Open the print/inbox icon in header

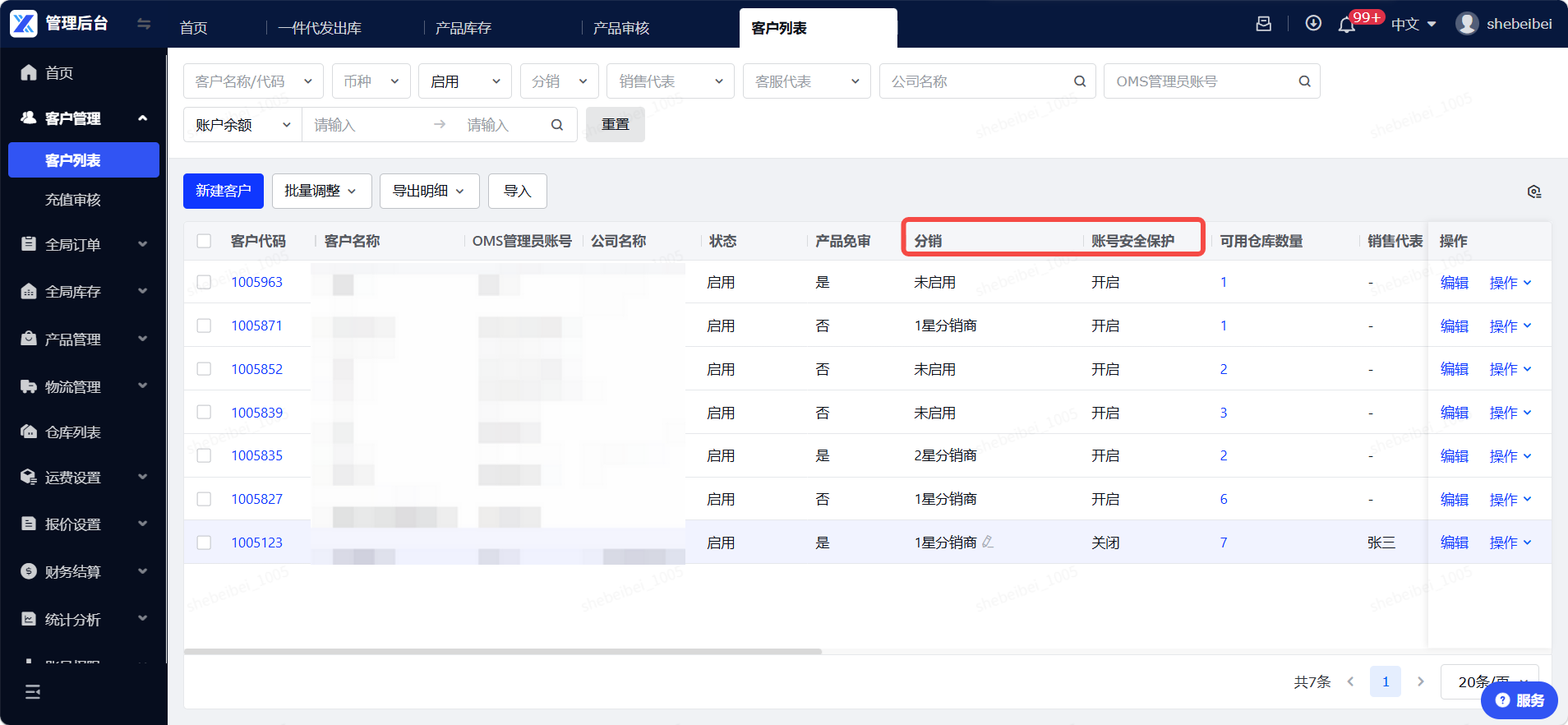click(x=1264, y=24)
